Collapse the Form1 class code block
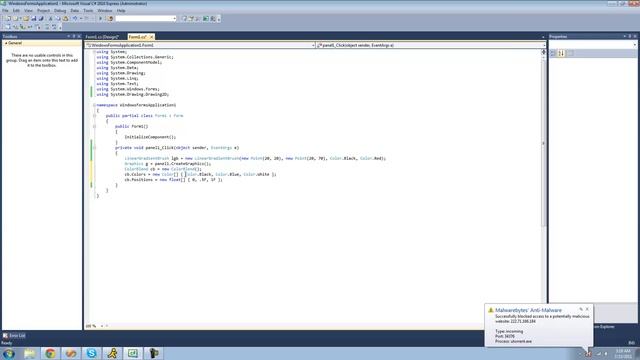 (94, 116)
